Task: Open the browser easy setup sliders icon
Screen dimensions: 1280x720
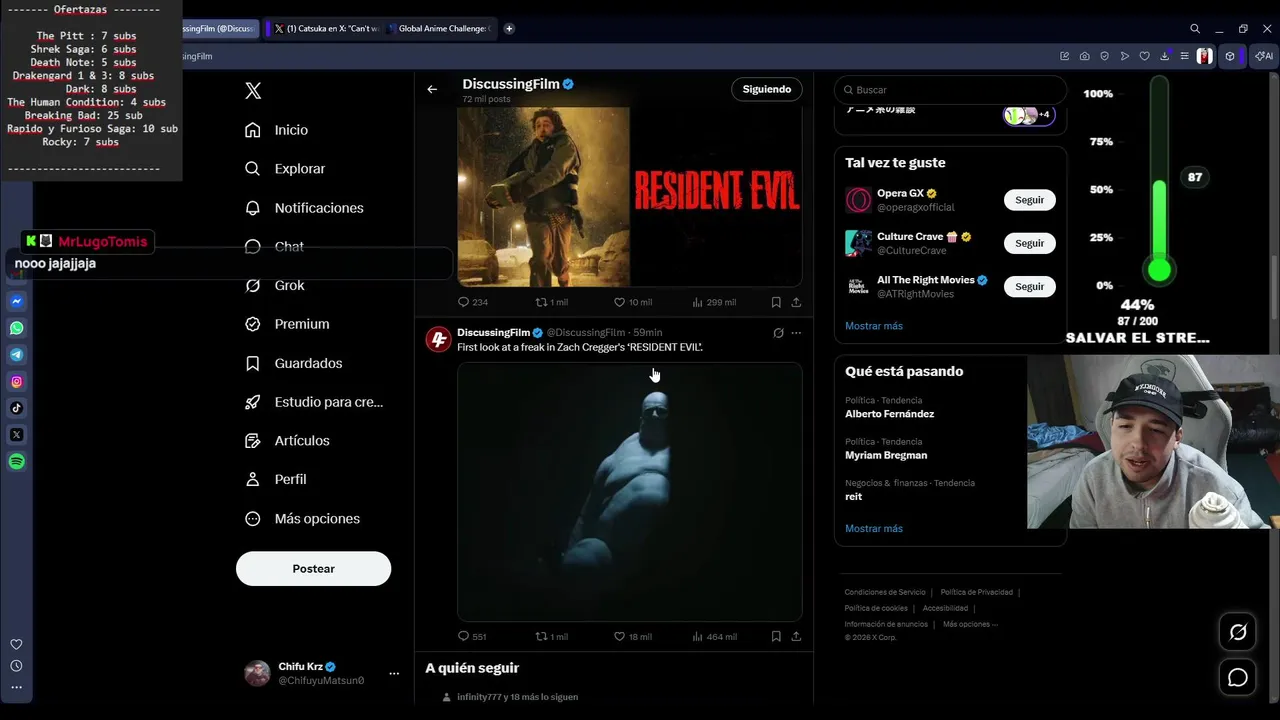Action: [1184, 56]
